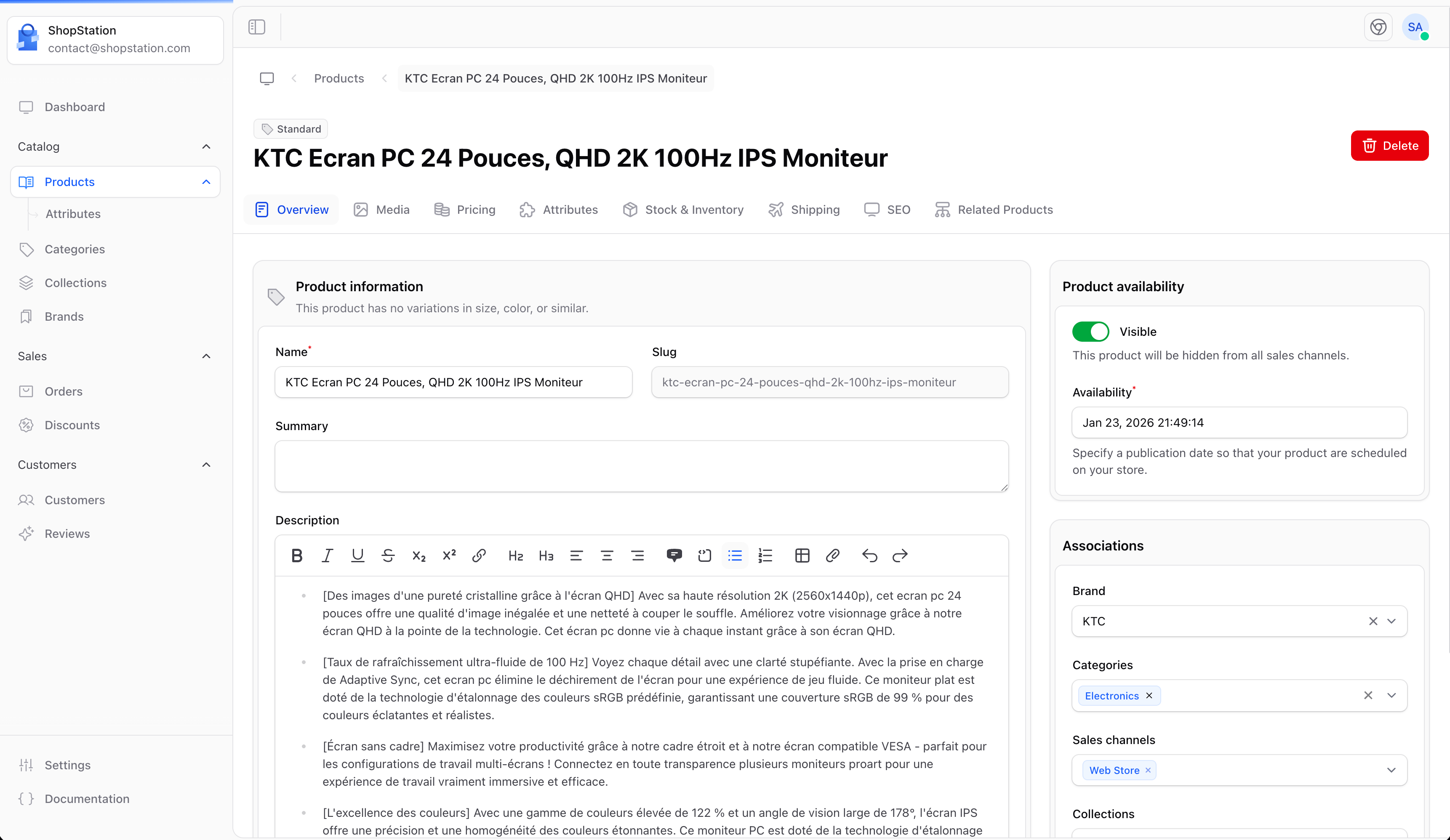
Task: Click the home monitor icon in breadcrumb
Action: point(267,78)
